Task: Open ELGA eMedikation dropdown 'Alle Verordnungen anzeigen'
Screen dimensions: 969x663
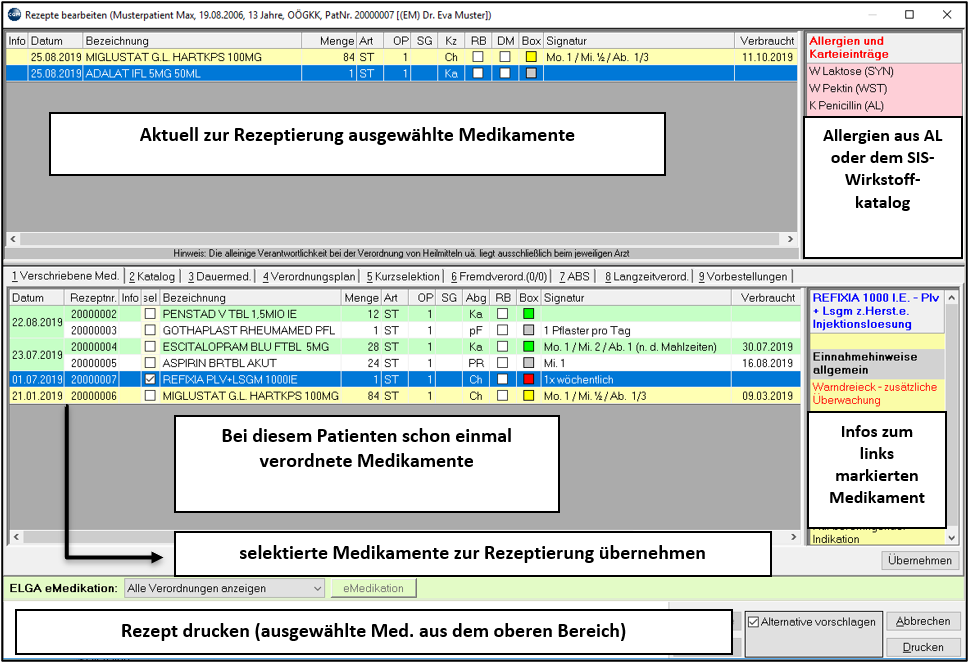Action: (224, 588)
